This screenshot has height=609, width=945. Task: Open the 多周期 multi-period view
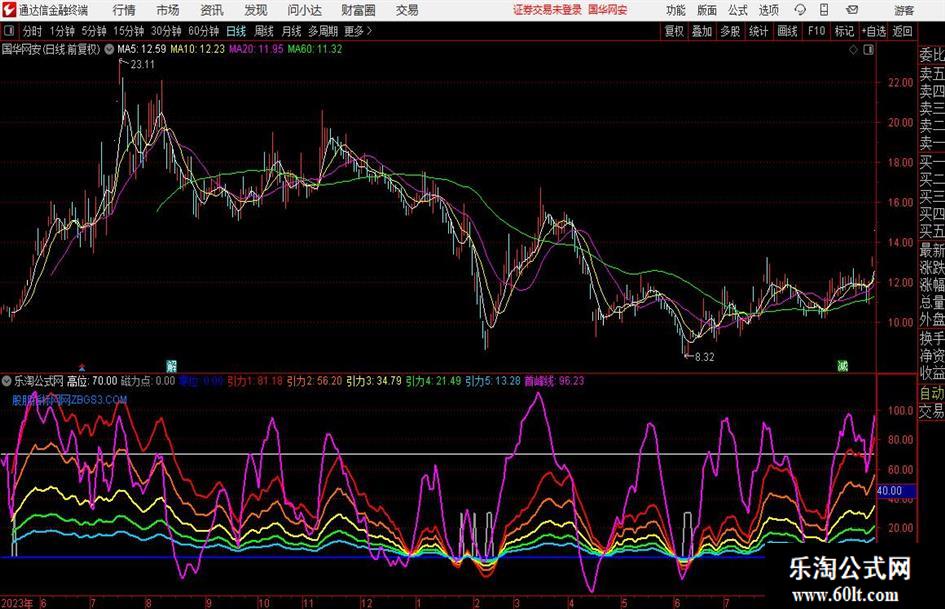pyautogui.click(x=323, y=31)
